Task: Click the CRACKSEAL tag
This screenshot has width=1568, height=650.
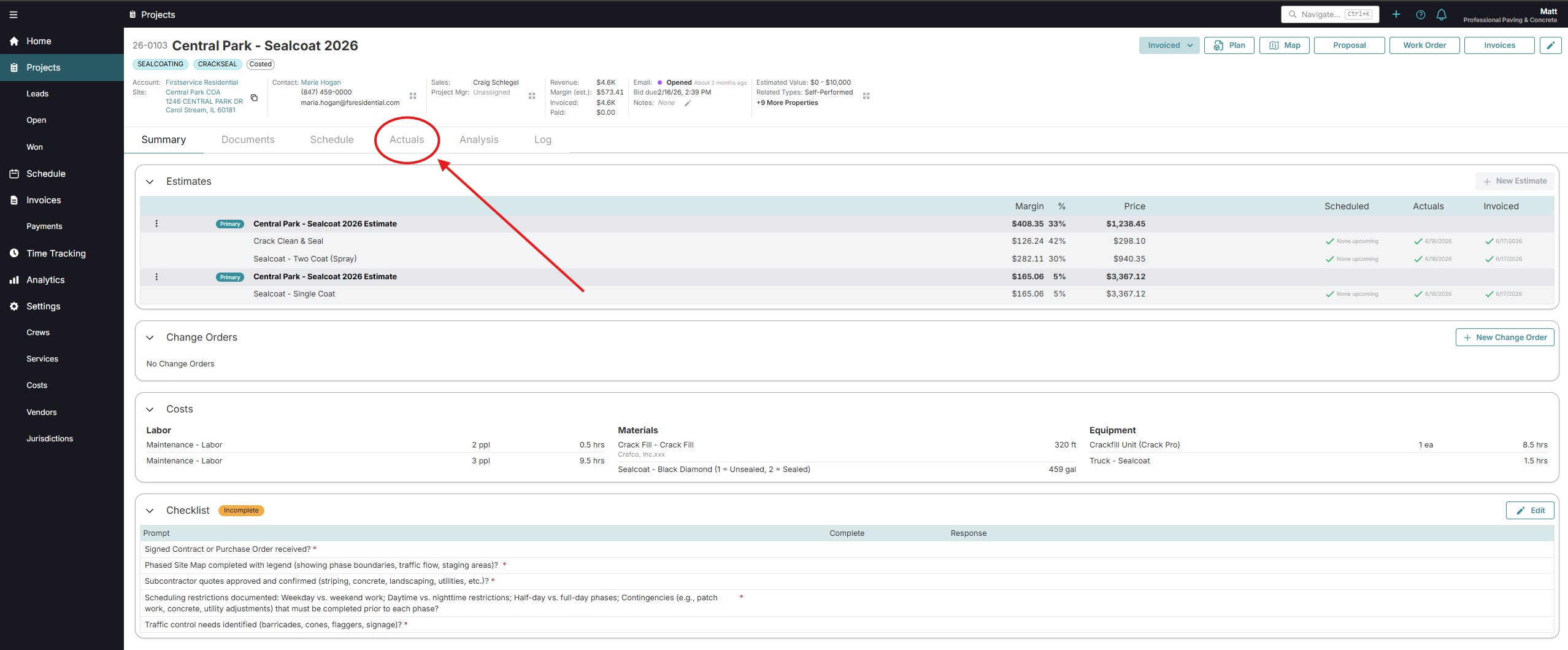Action: click(x=217, y=64)
